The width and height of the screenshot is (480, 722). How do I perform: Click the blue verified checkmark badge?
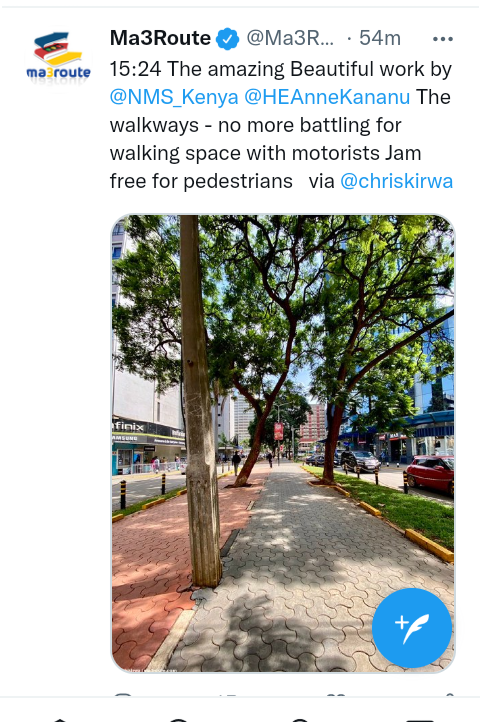(x=228, y=39)
